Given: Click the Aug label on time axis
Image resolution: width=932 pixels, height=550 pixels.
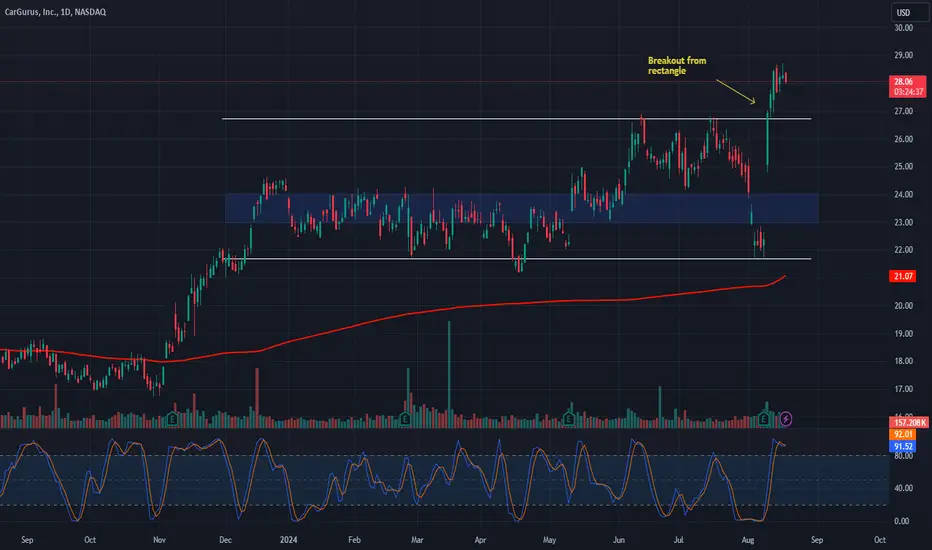Looking at the screenshot, I should point(748,540).
